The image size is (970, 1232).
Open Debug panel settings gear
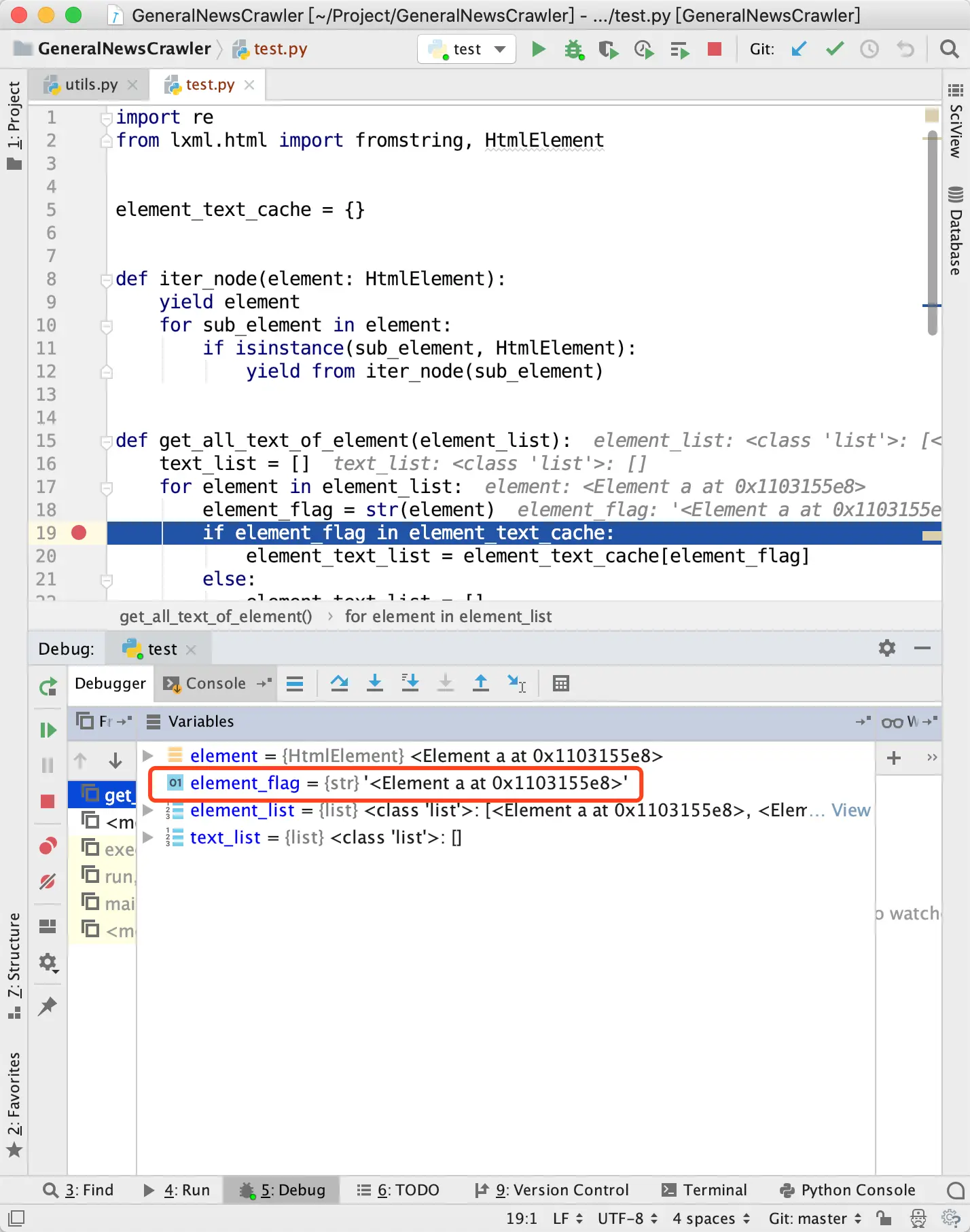(x=887, y=648)
